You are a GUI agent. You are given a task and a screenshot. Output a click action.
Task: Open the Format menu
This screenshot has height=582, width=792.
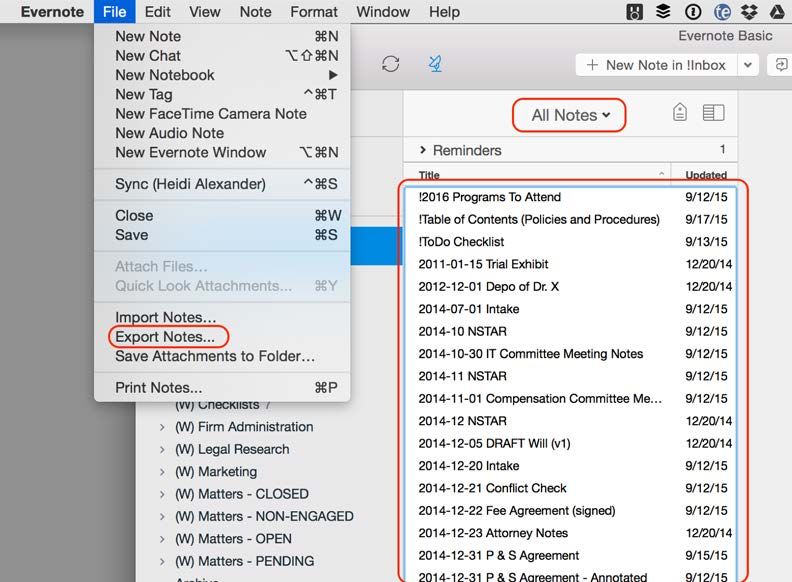(314, 12)
